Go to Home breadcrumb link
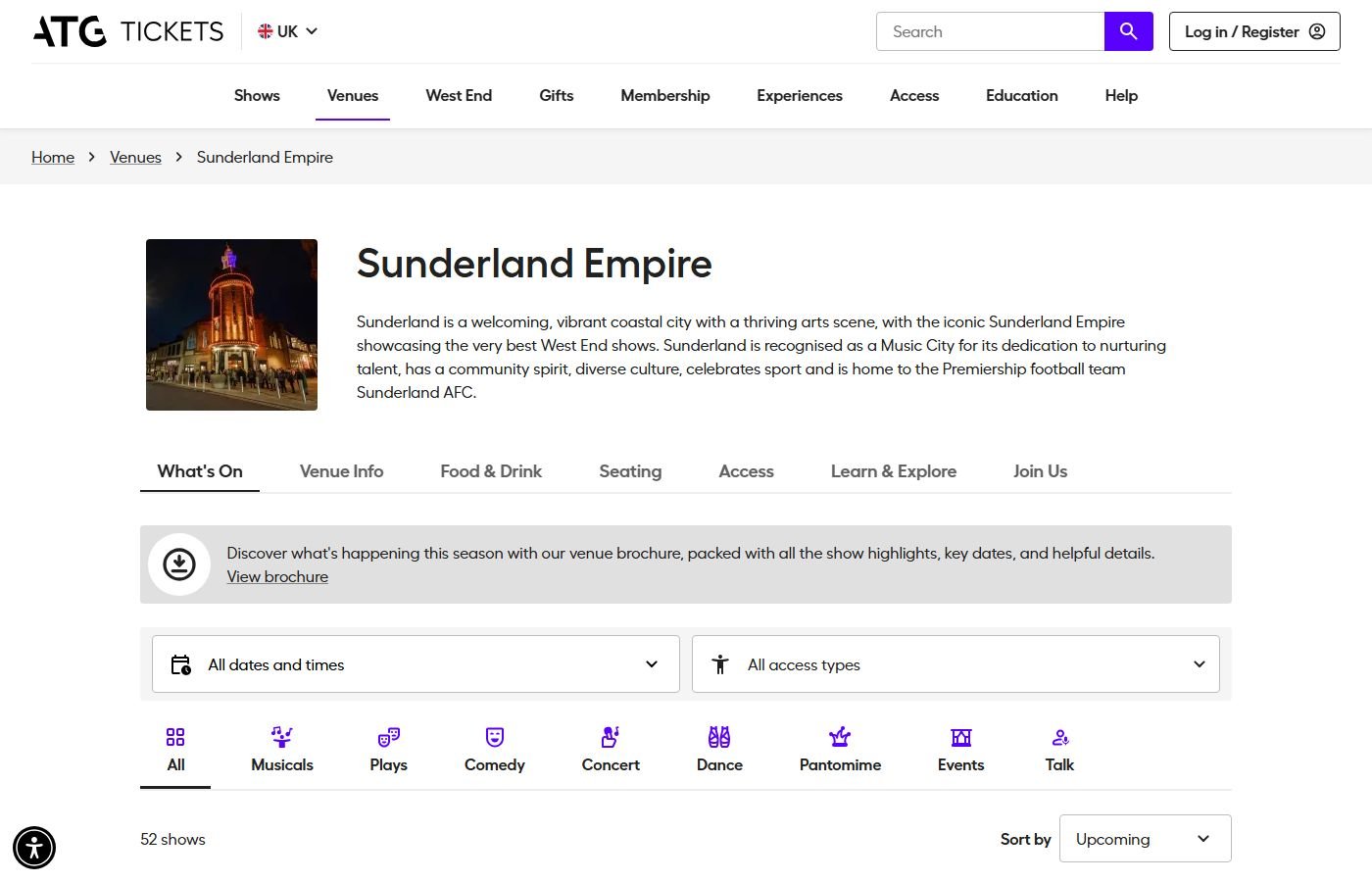This screenshot has width=1372, height=882. click(x=53, y=157)
